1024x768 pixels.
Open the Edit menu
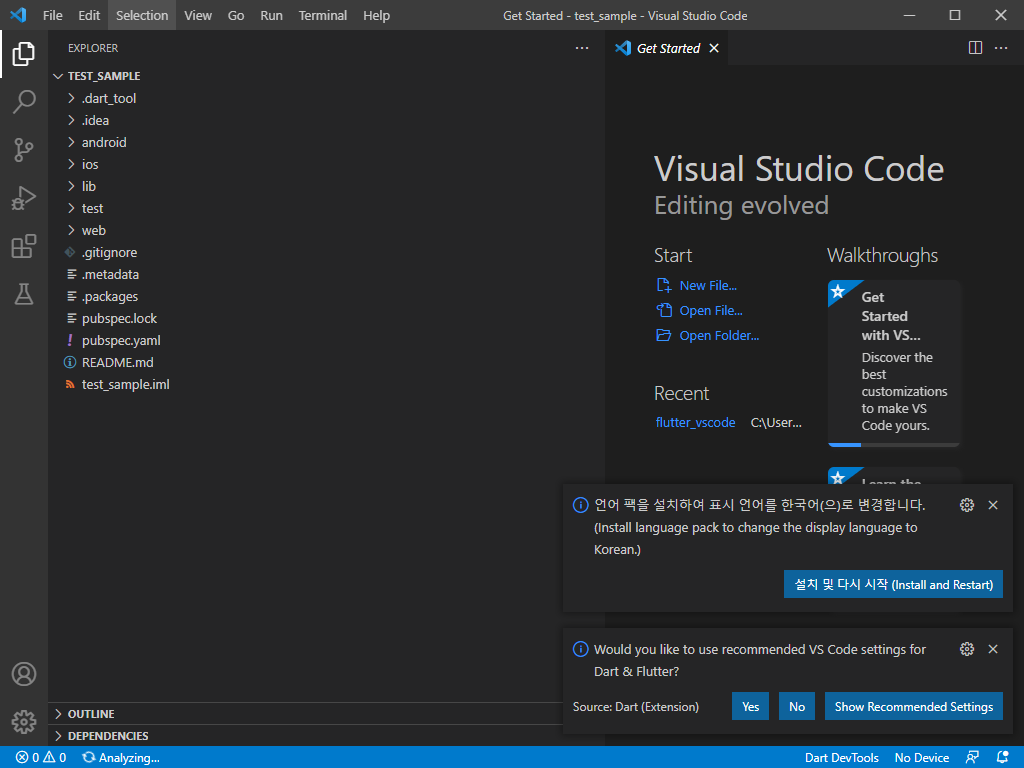(89, 15)
